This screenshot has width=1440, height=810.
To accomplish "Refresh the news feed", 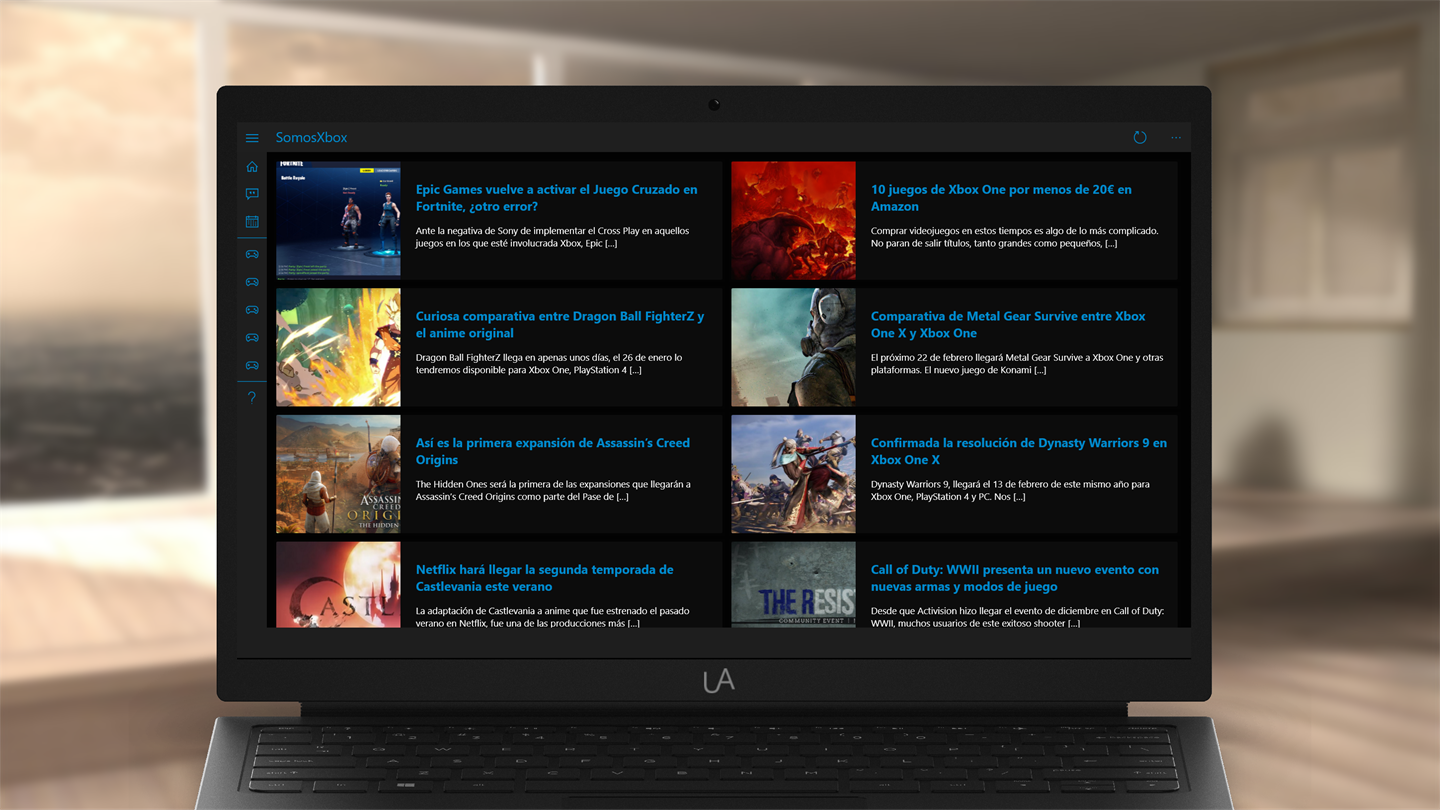I will tap(1140, 138).
